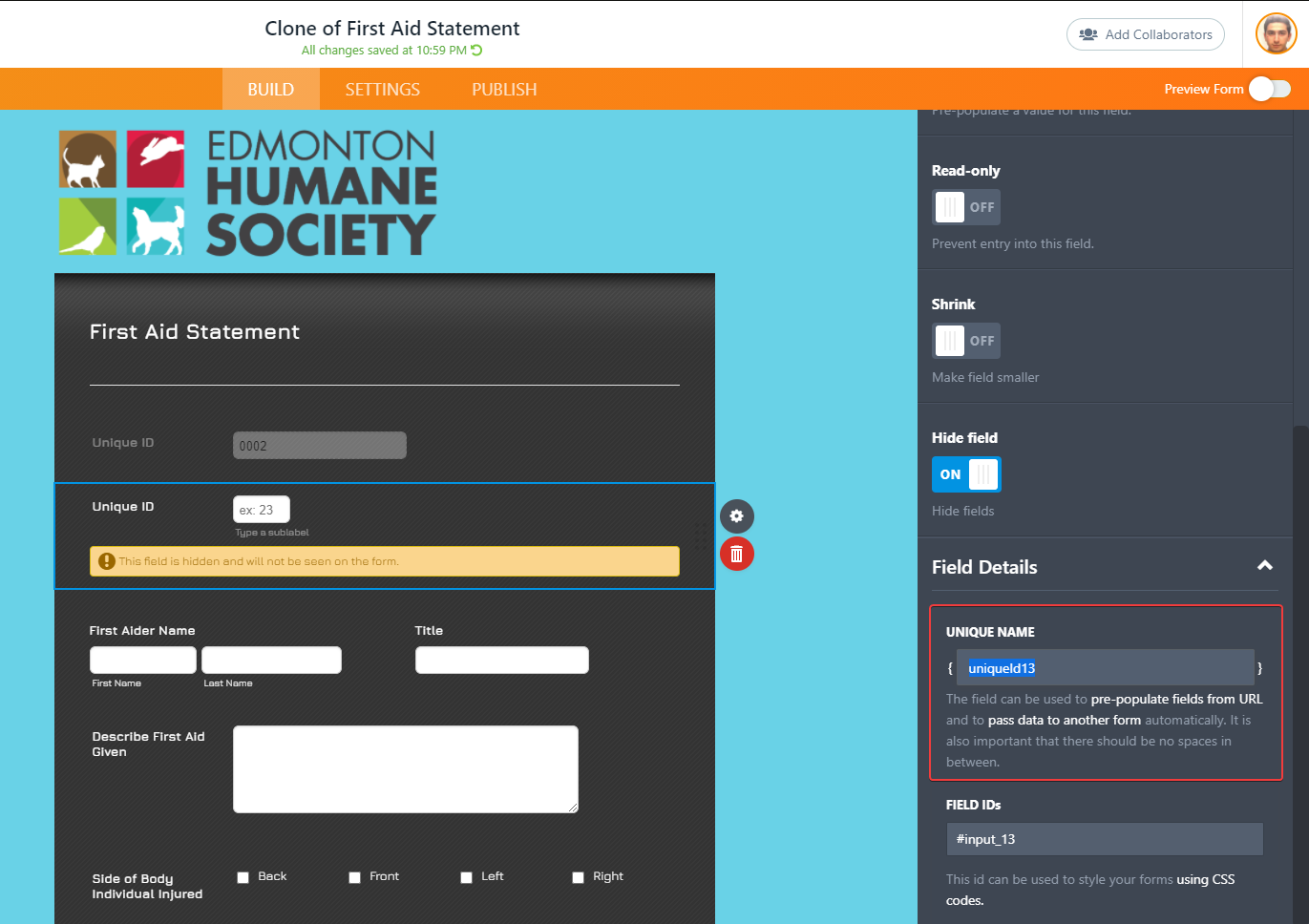Click the unique name input field
1309x924 pixels.
(x=1106, y=668)
